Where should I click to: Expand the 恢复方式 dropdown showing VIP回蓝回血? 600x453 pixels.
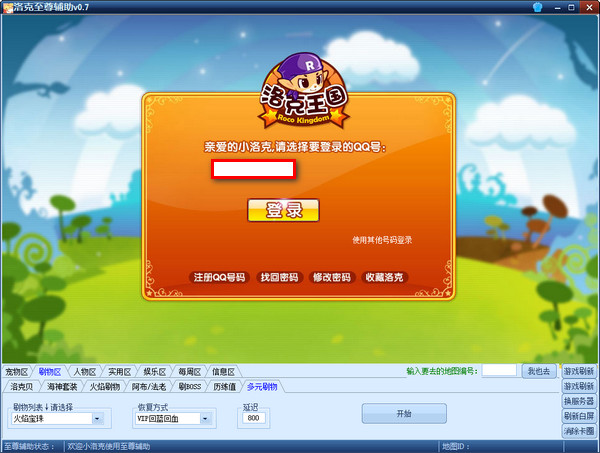tap(172, 419)
